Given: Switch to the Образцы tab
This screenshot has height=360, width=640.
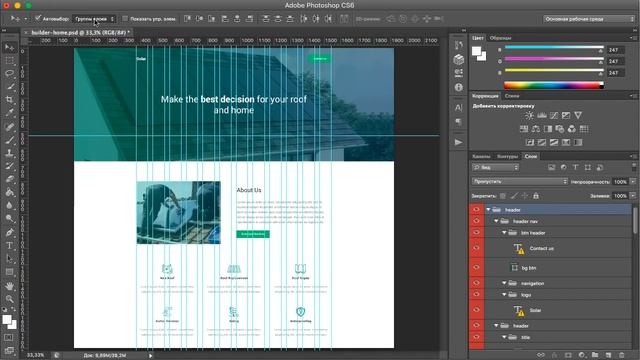Looking at the screenshot, I should (500, 38).
